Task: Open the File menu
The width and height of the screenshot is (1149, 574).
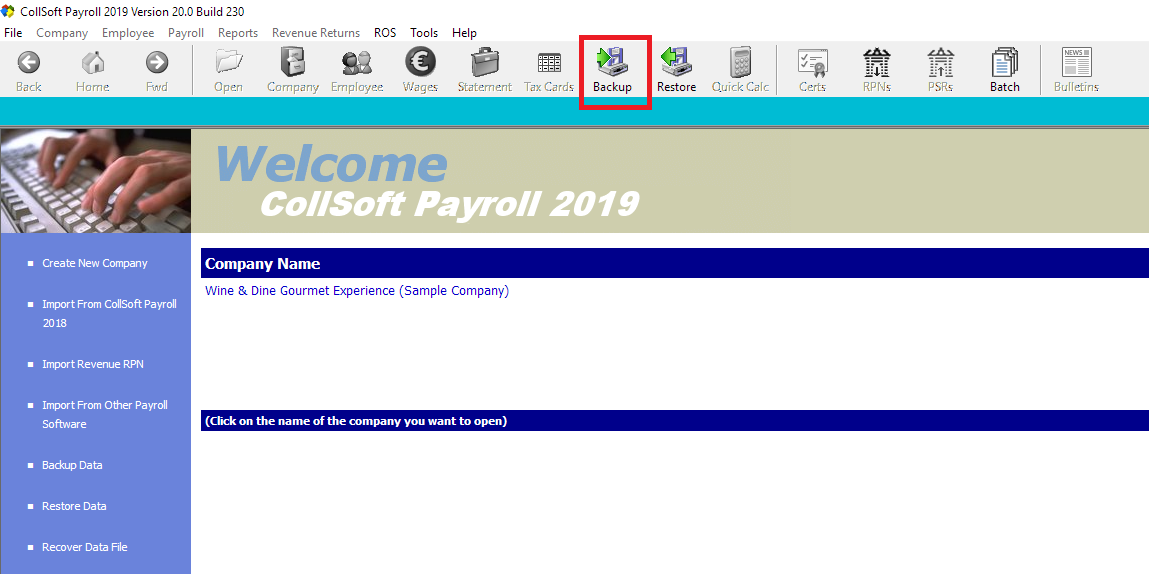Action: tap(13, 33)
